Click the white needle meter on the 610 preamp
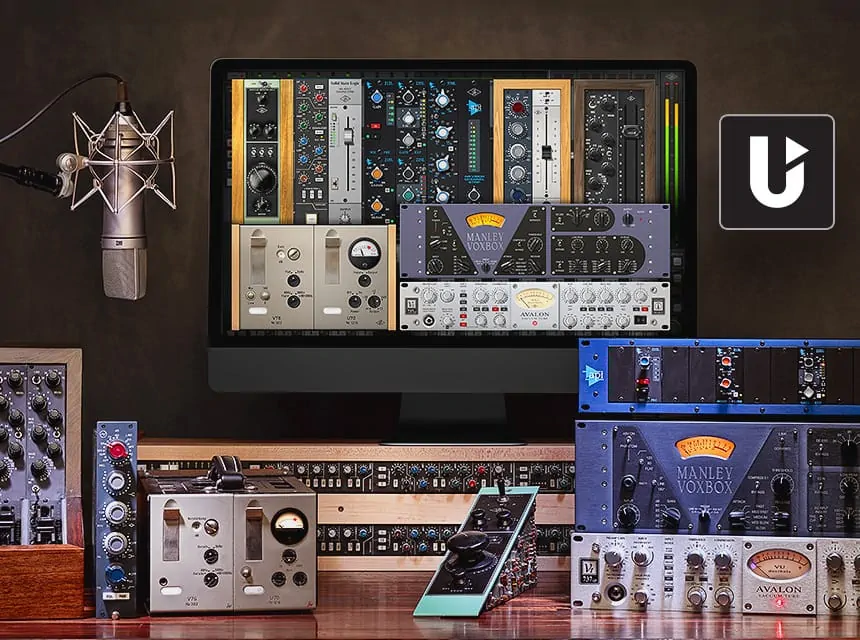Viewport: 860px width, 640px height. click(x=365, y=252)
